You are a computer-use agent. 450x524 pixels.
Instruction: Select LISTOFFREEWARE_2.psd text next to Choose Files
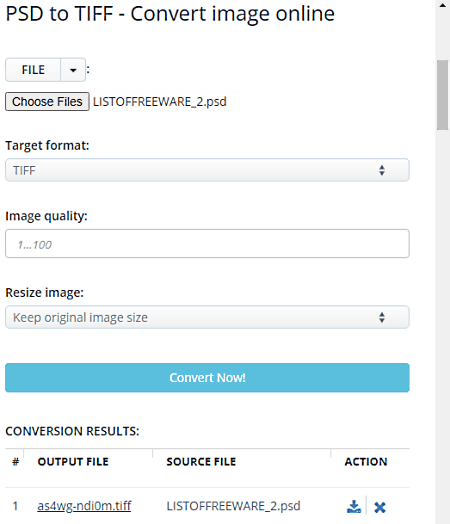click(160, 102)
